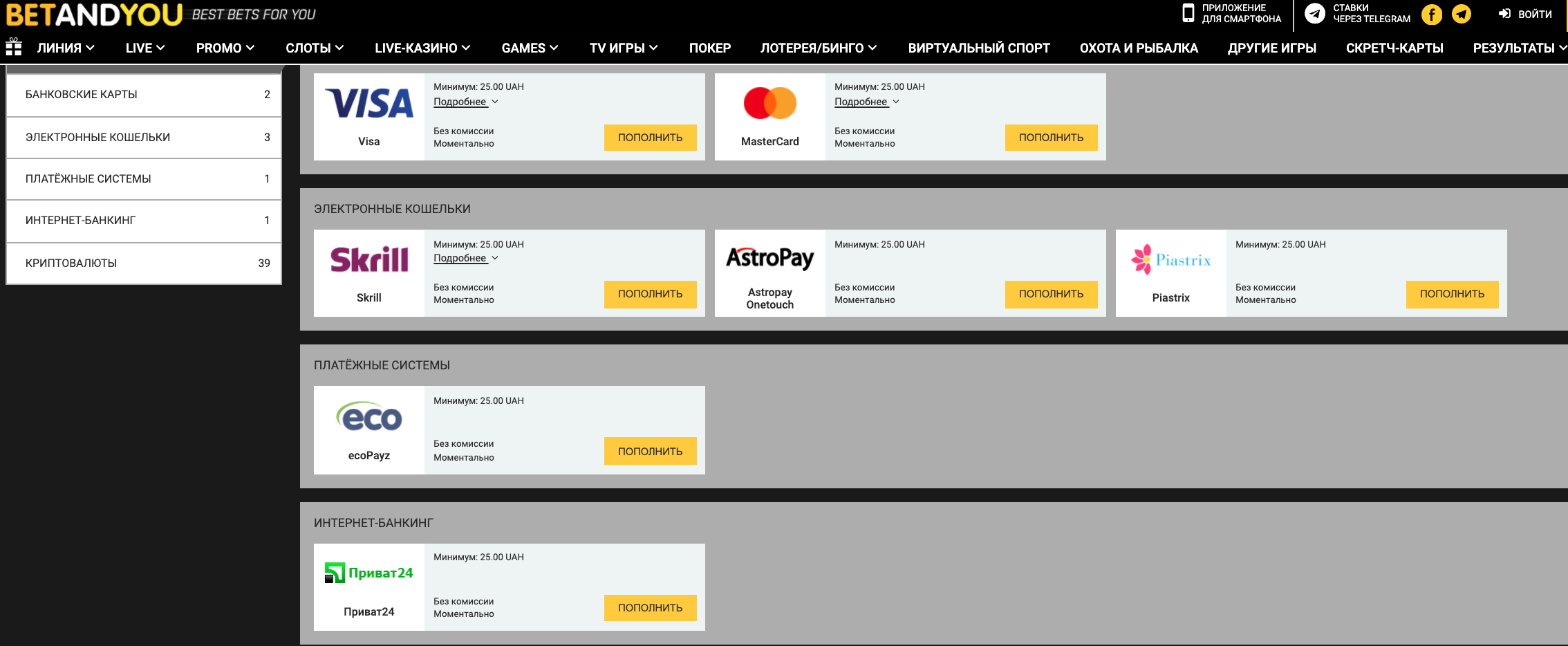This screenshot has height=646, width=1568.
Task: Expand the ЛОТЕРЕЯ/БИНГО menu
Action: click(x=819, y=48)
